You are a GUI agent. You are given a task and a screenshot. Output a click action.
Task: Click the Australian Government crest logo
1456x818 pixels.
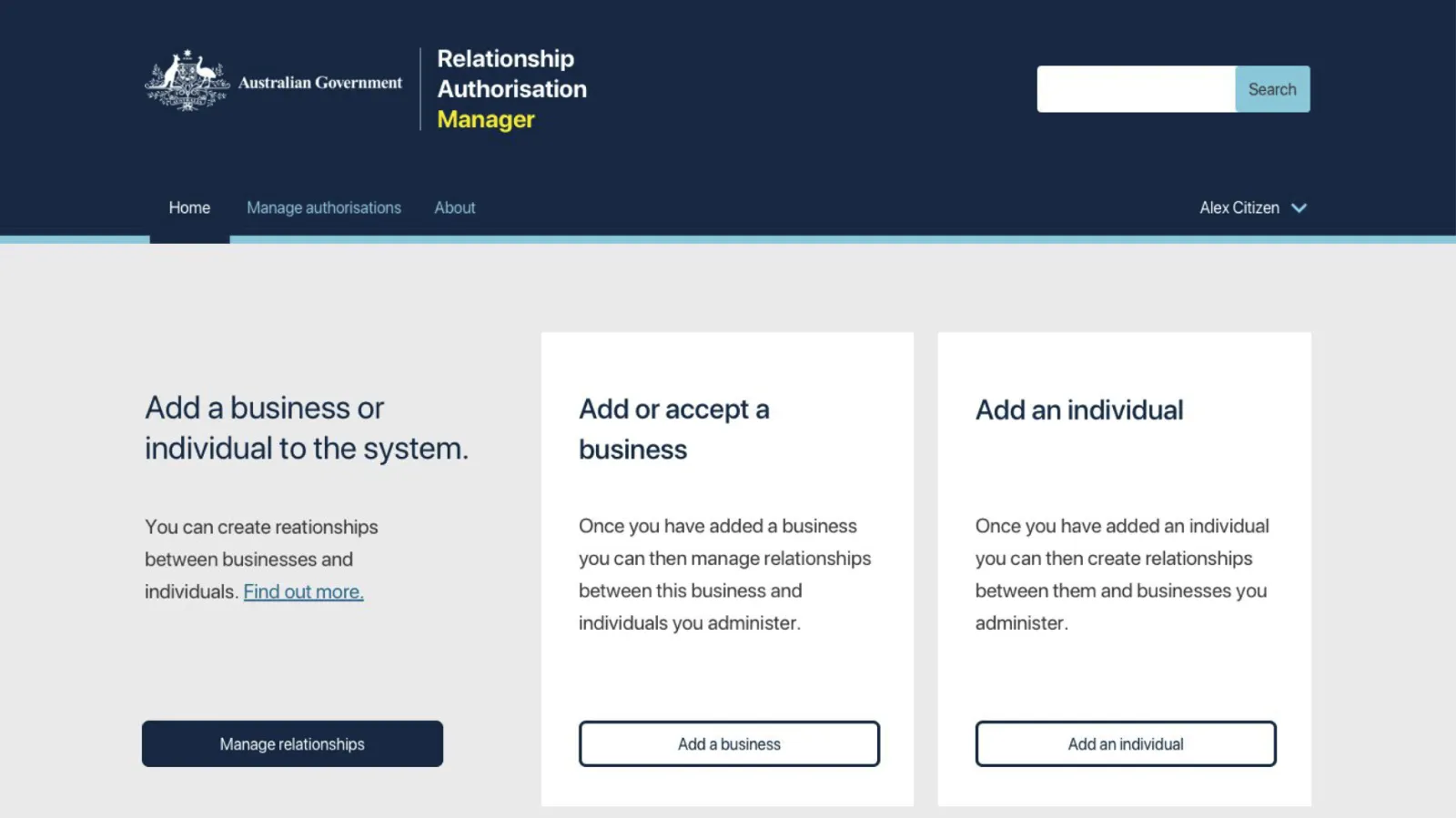point(187,80)
